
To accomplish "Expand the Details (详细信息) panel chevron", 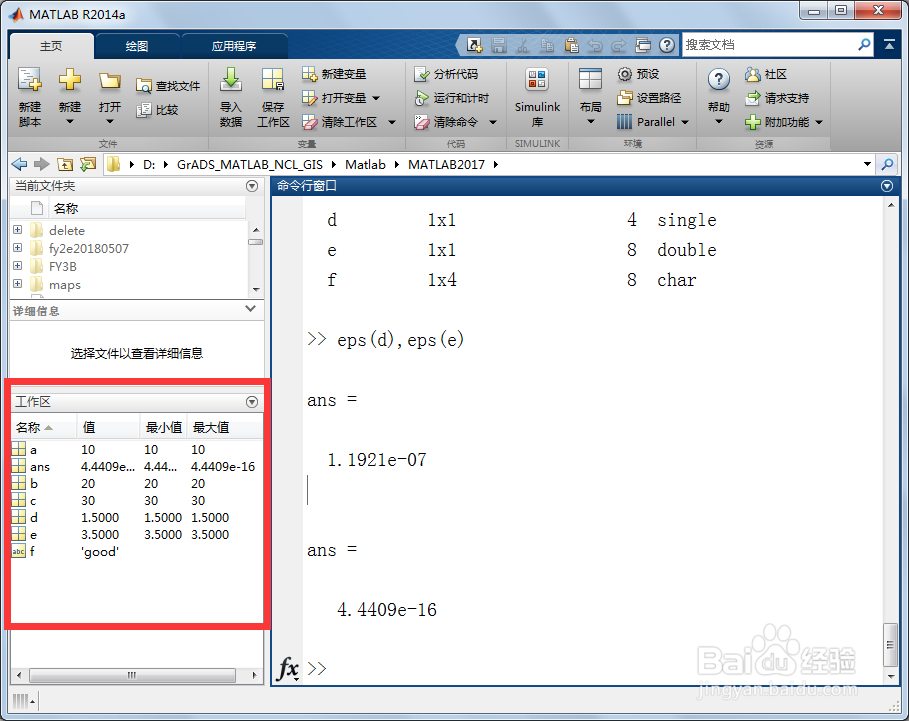I will click(250, 308).
